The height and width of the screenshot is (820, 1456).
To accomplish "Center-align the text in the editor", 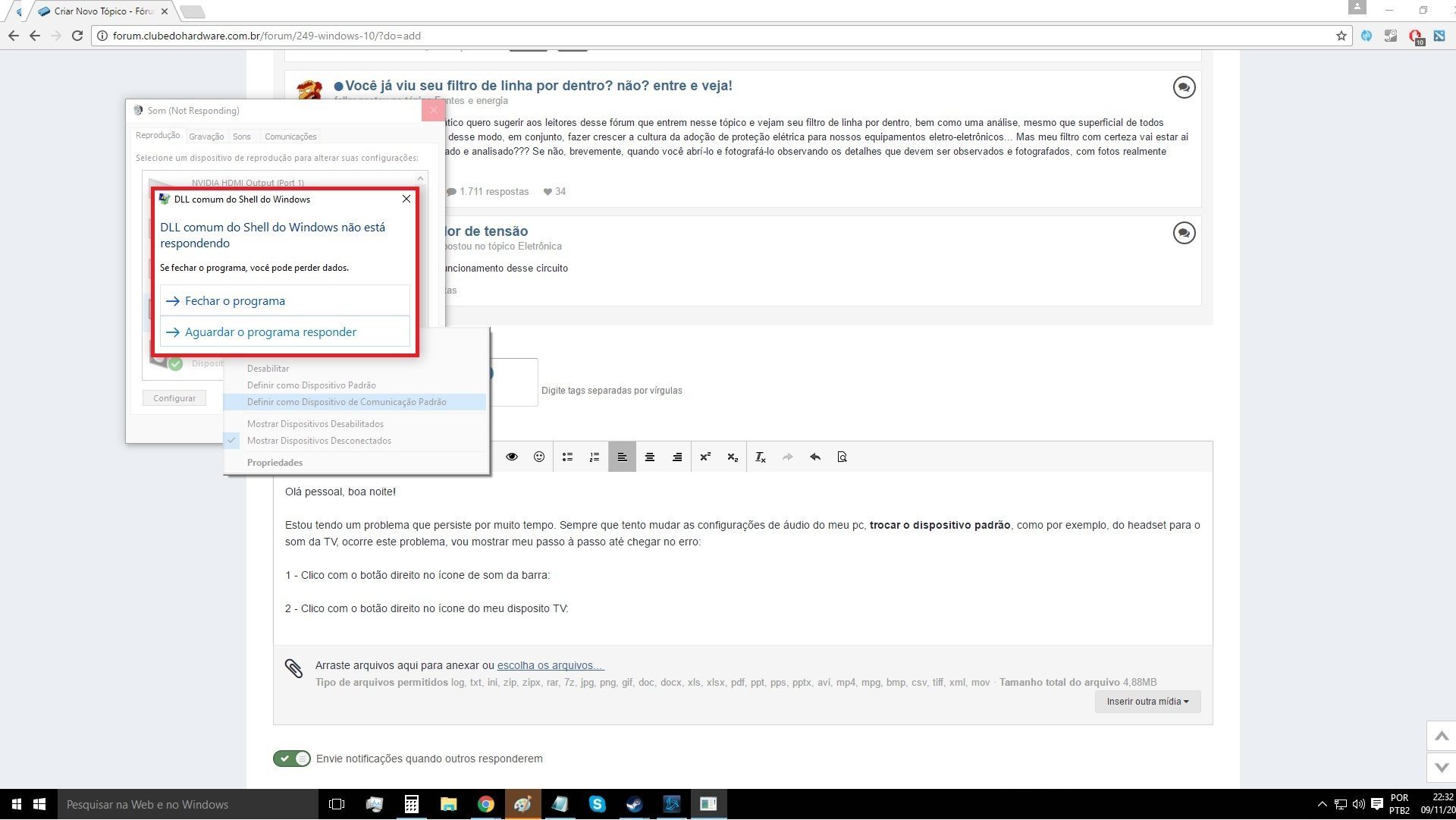I will click(650, 457).
